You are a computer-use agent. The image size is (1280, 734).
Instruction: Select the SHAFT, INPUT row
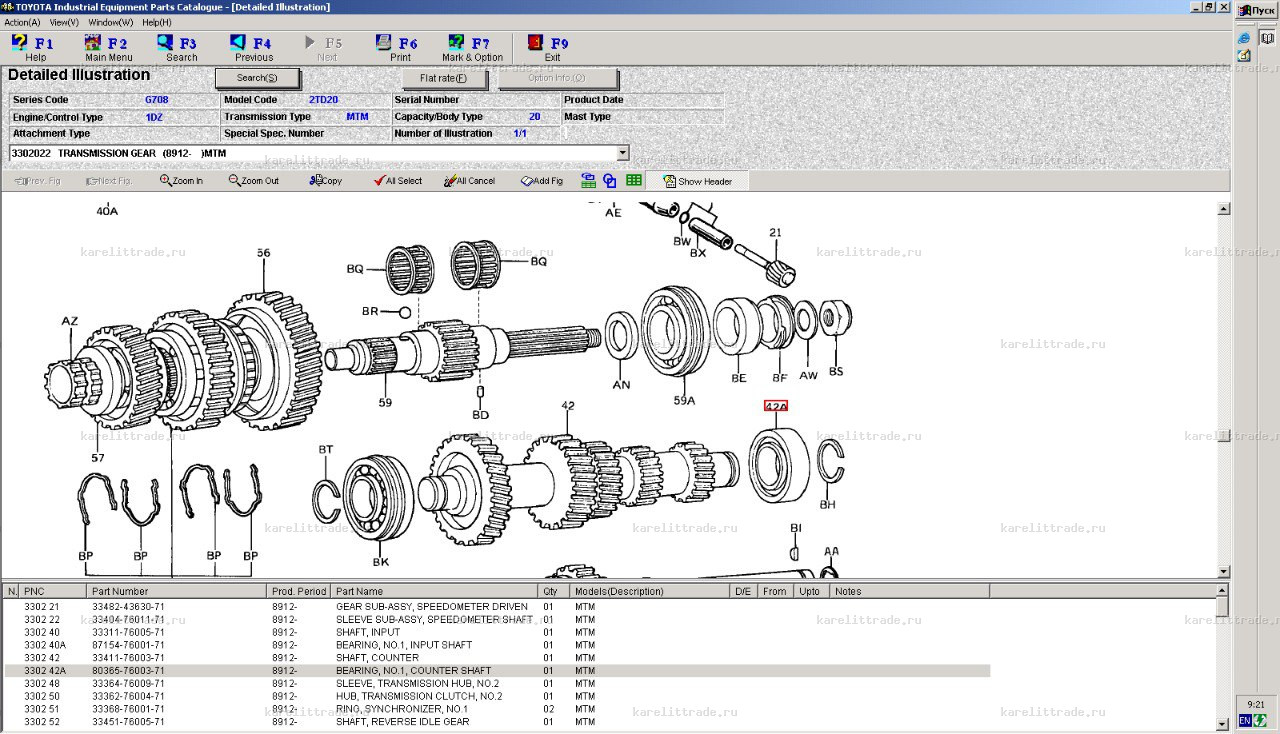(x=498, y=632)
